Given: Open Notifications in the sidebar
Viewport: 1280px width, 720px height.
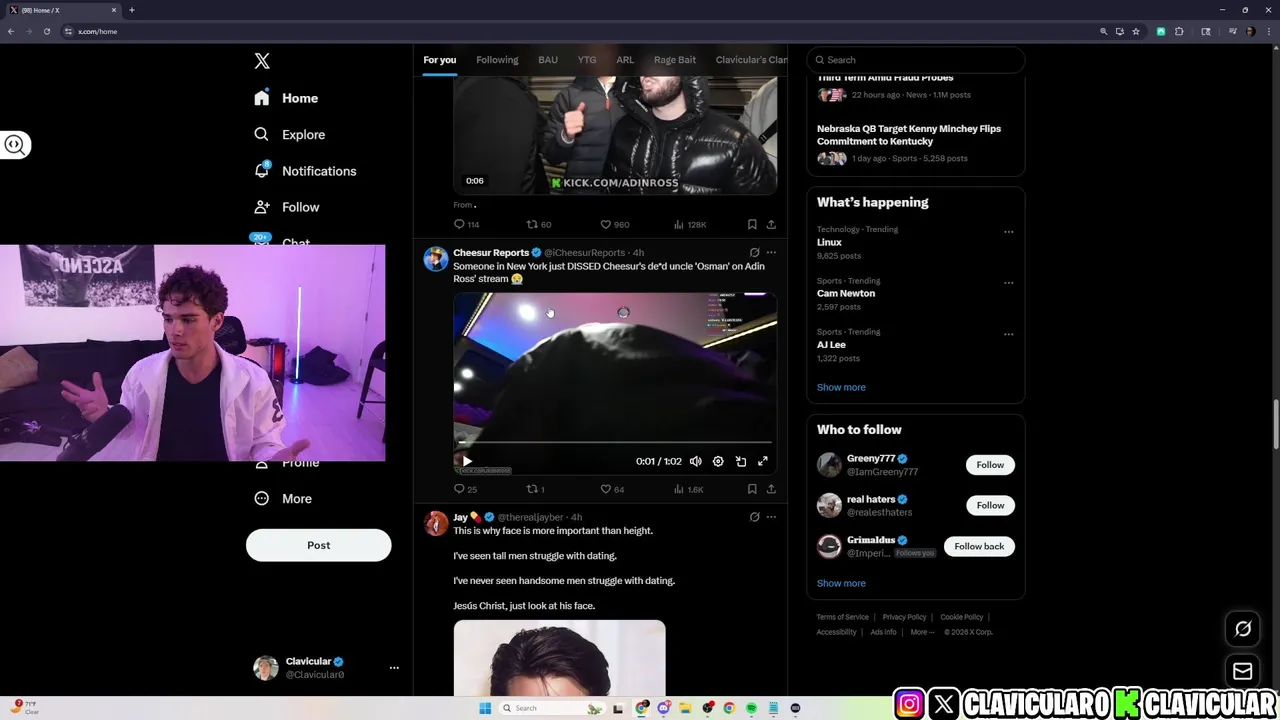Looking at the screenshot, I should pyautogui.click(x=305, y=171).
